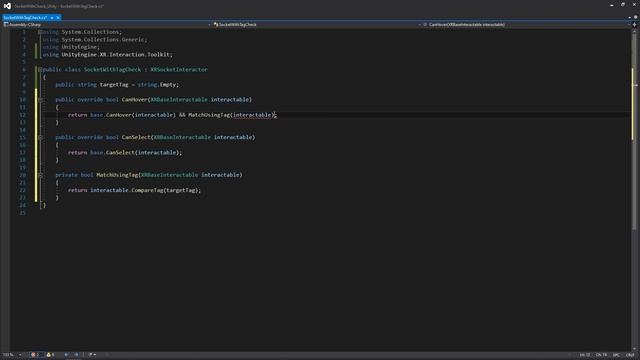Image resolution: width=640 pixels, height=360 pixels.
Task: Click the split editor icon at top right
Action: click(x=634, y=25)
